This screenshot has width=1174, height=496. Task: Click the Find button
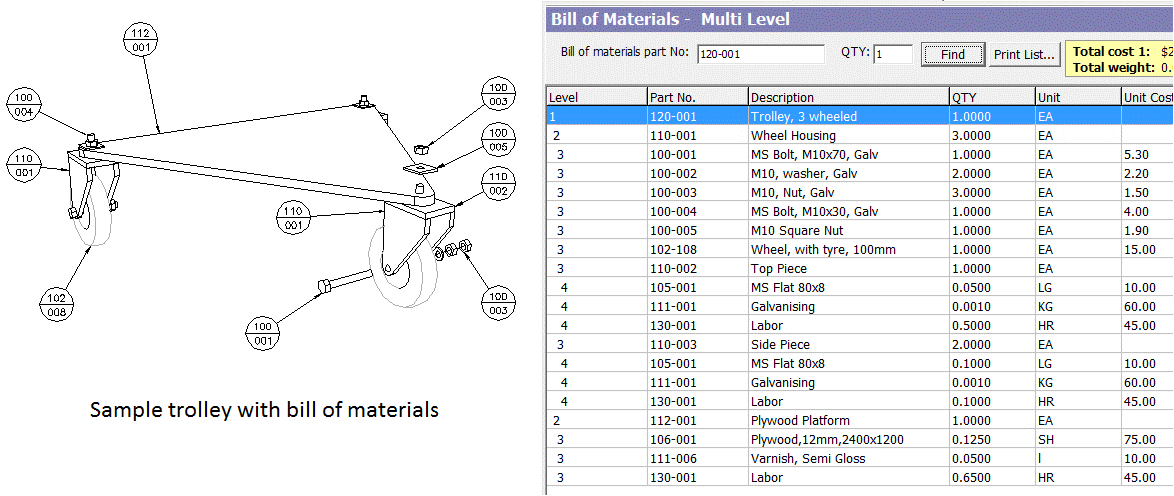pos(952,54)
